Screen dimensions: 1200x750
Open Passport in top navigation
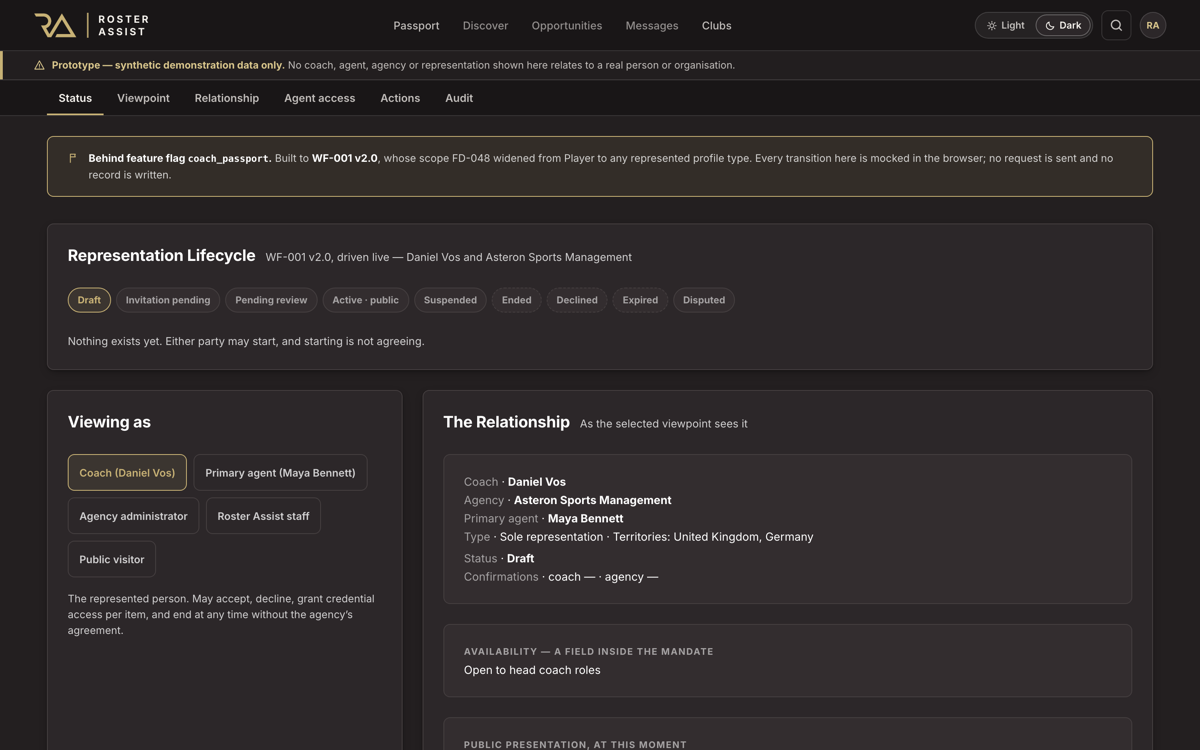point(416,25)
